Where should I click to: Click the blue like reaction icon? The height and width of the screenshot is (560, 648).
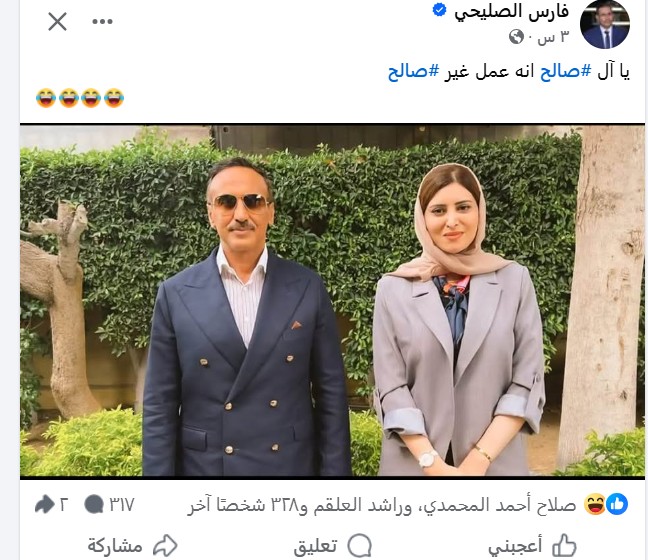pyautogui.click(x=617, y=505)
